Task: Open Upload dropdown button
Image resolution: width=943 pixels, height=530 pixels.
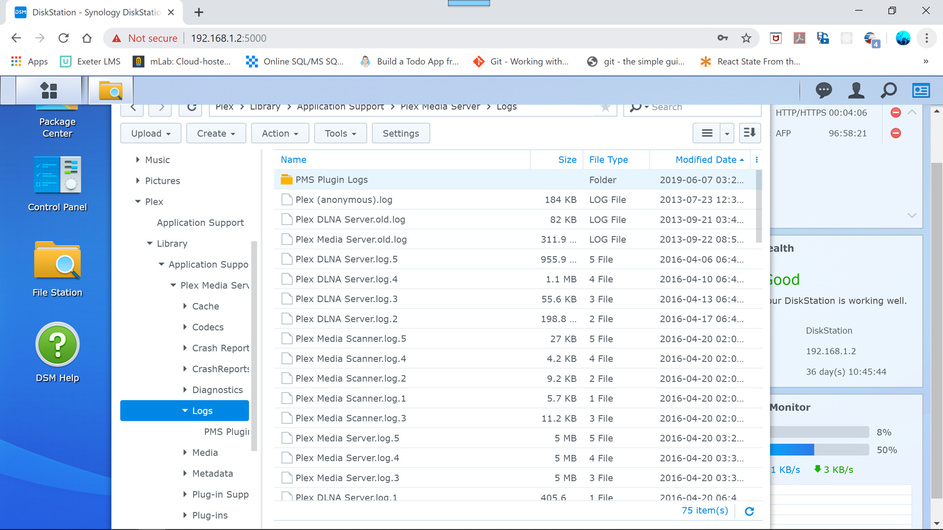Action: 150,133
